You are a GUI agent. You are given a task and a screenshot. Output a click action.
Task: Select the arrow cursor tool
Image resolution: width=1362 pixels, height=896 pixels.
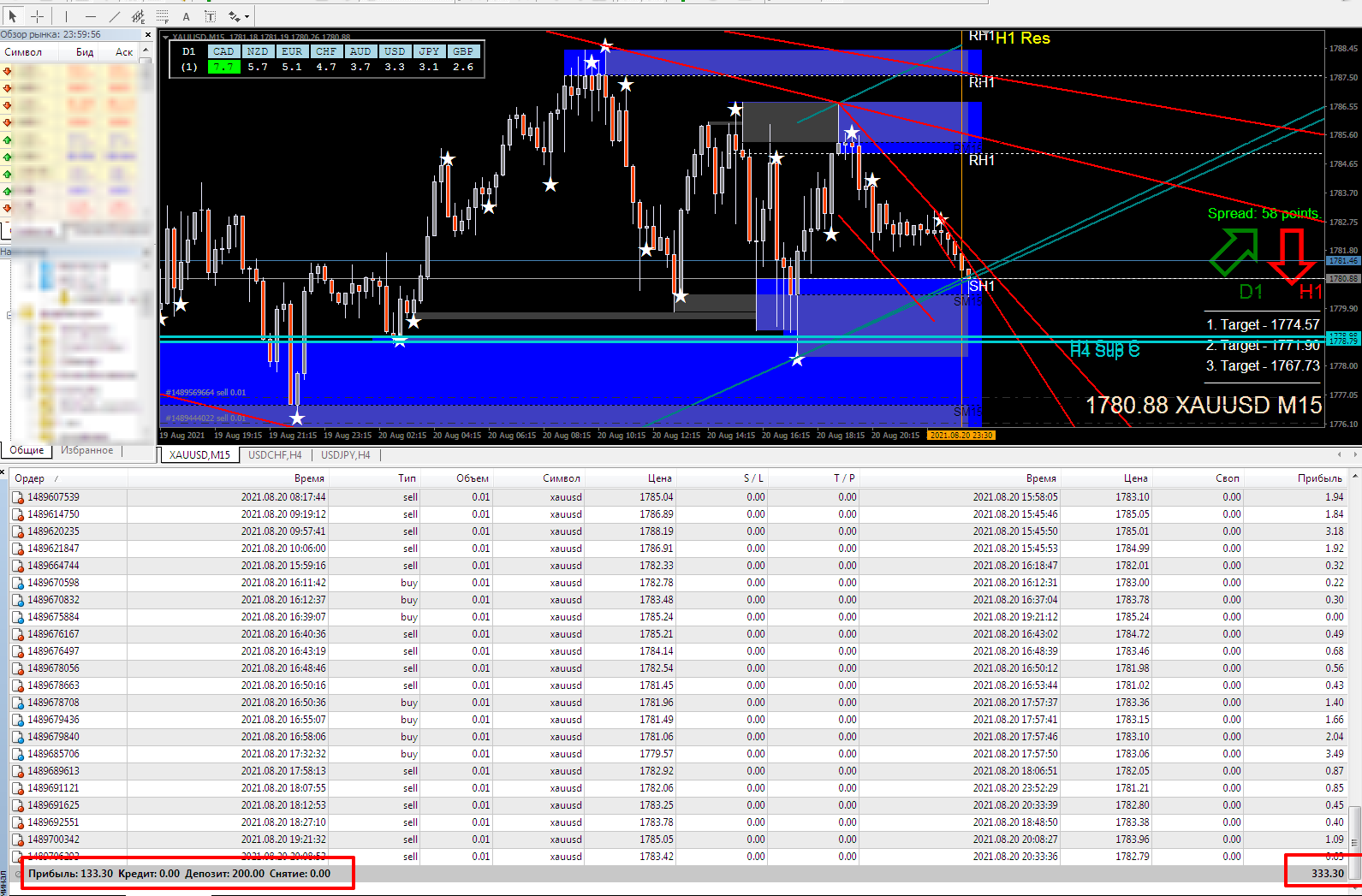(12, 15)
